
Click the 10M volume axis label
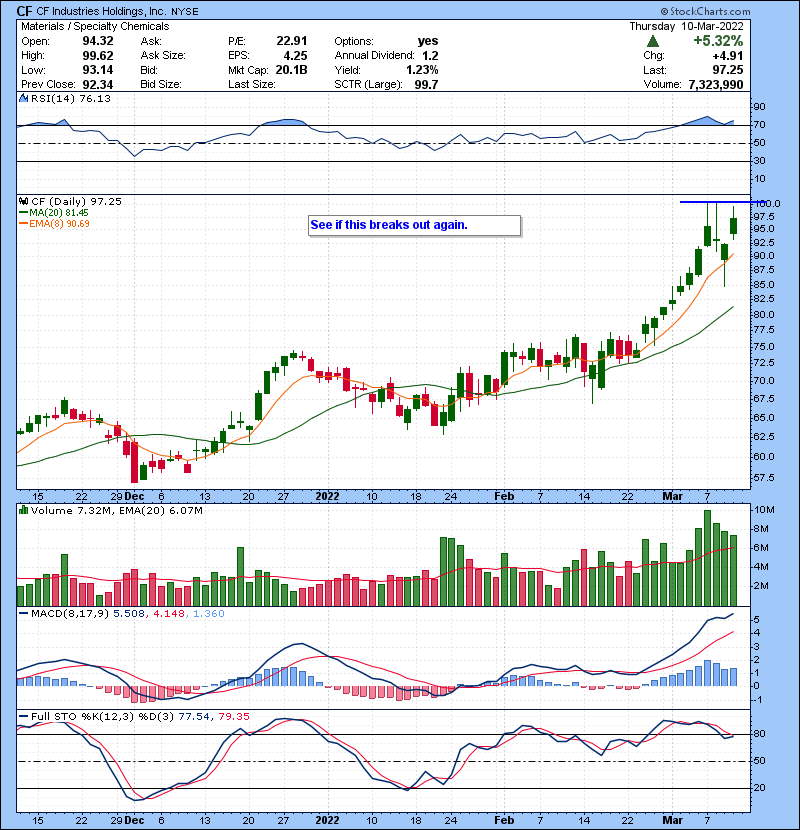click(765, 510)
